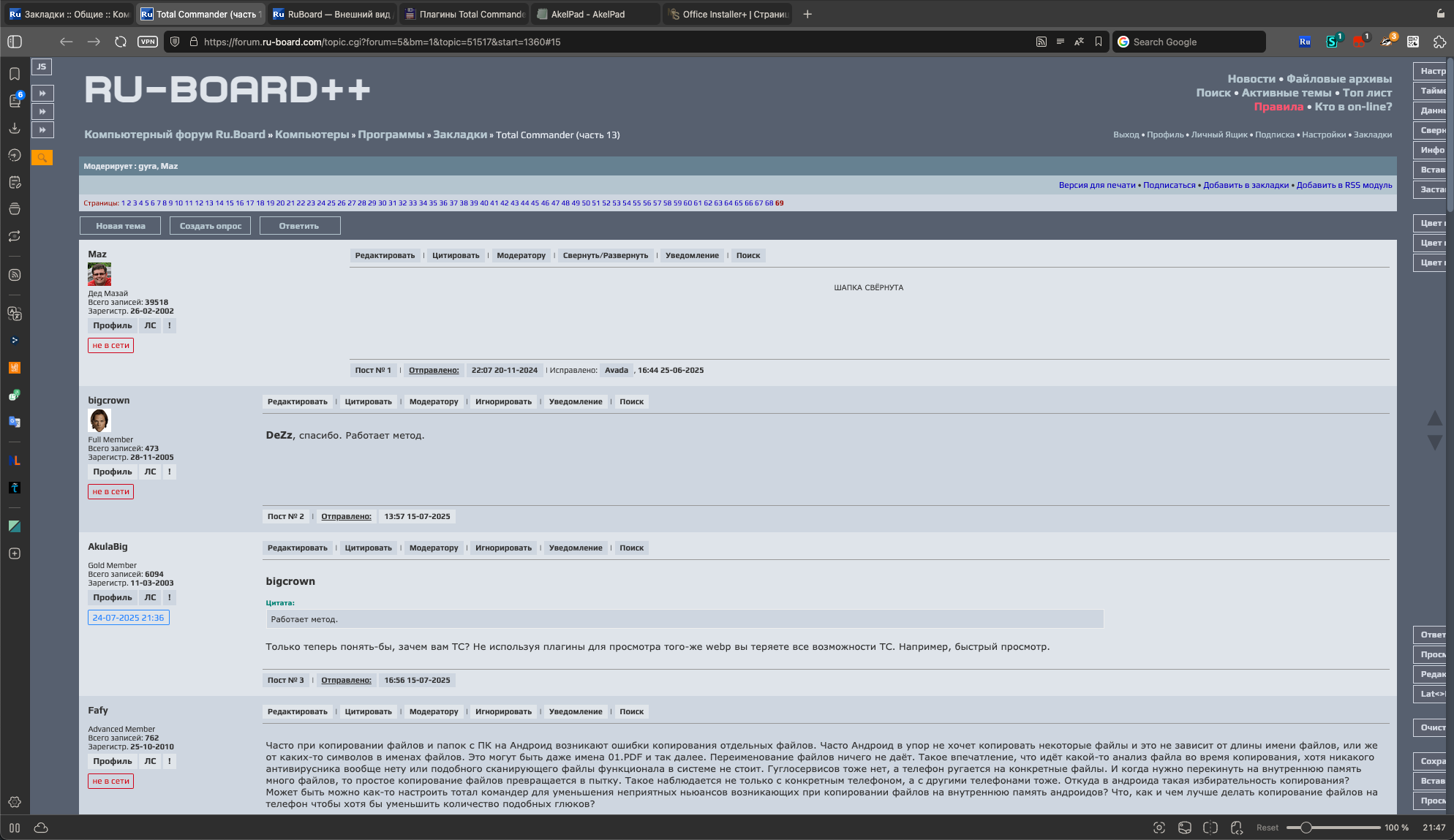This screenshot has width=1454, height=840.
Task: Toggle the VPN button in address bar
Action: point(148,42)
